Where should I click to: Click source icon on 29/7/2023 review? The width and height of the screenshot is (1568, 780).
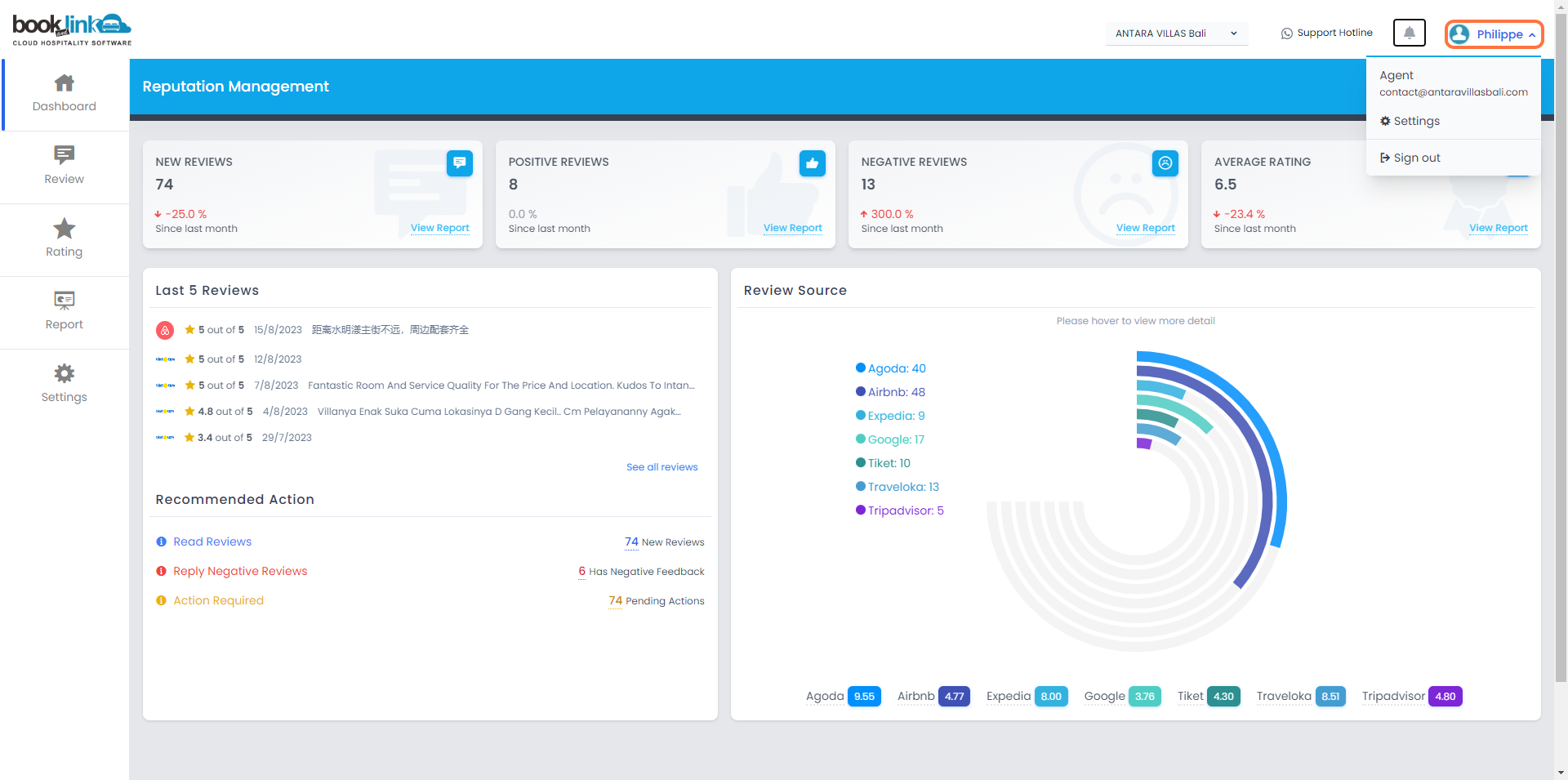pos(165,438)
